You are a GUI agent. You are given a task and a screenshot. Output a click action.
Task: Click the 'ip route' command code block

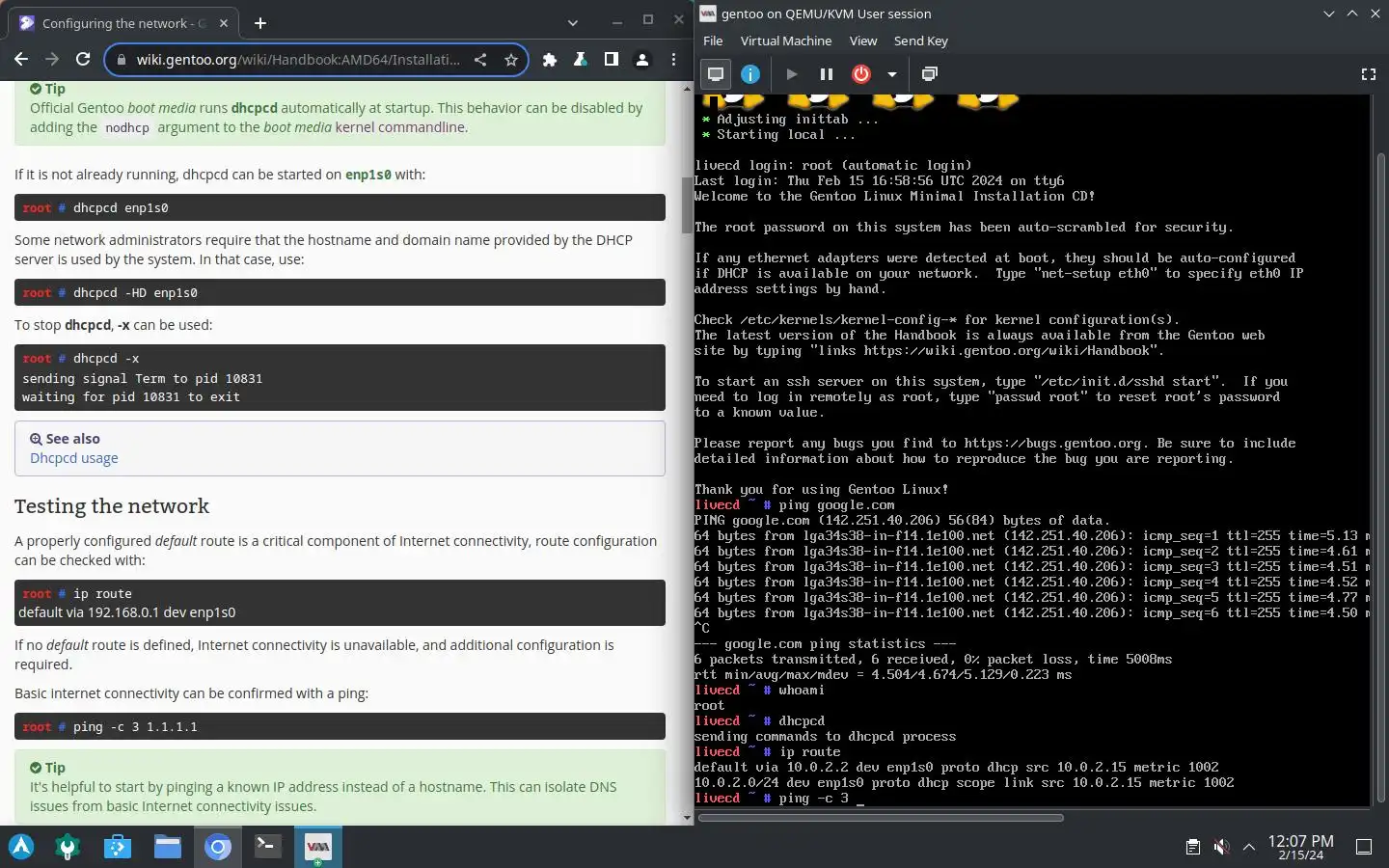pyautogui.click(x=340, y=603)
